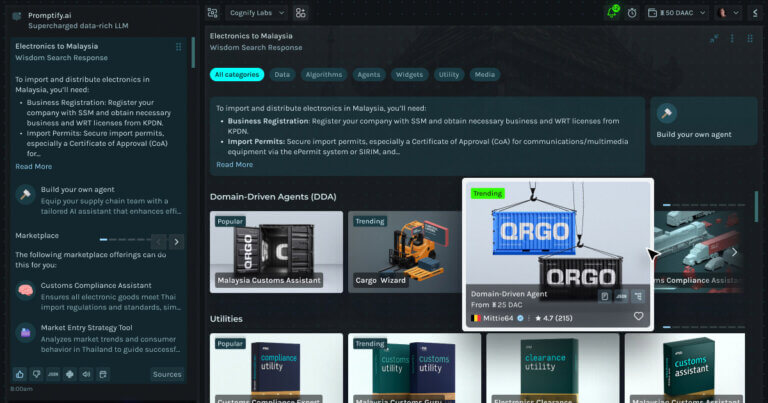Click the JSON icon beside thumbs-down in chat panel

(x=53, y=374)
